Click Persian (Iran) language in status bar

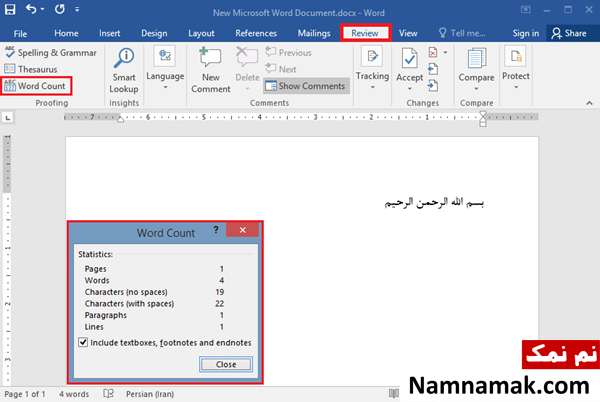150,394
